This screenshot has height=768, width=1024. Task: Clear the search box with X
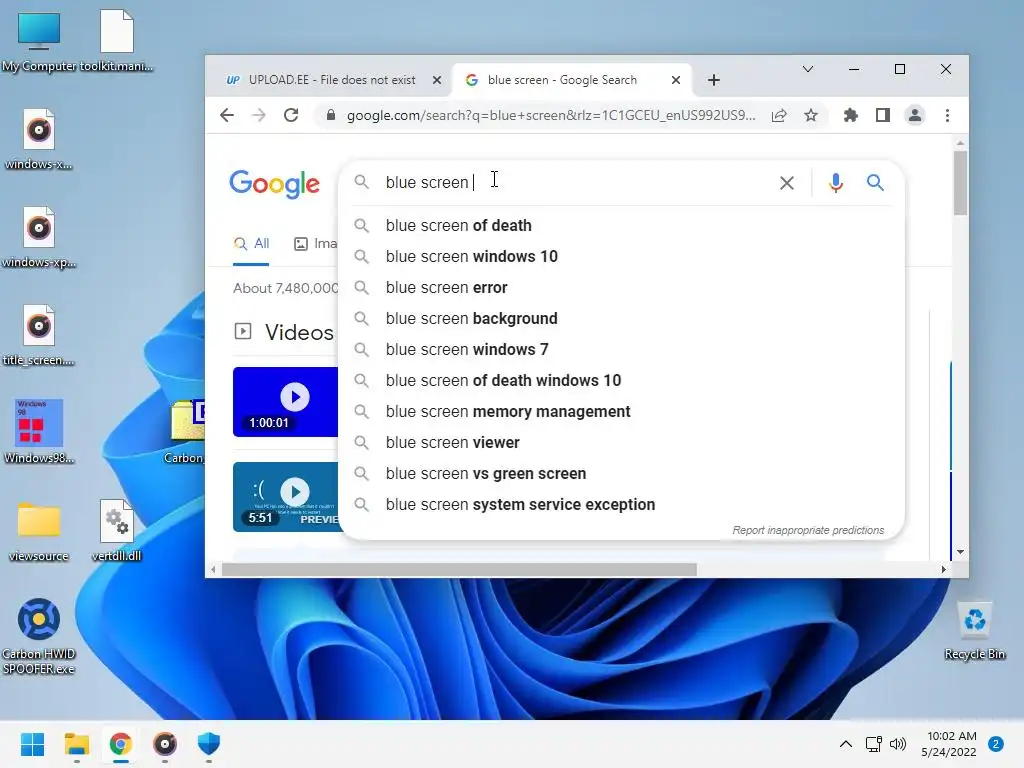(787, 183)
